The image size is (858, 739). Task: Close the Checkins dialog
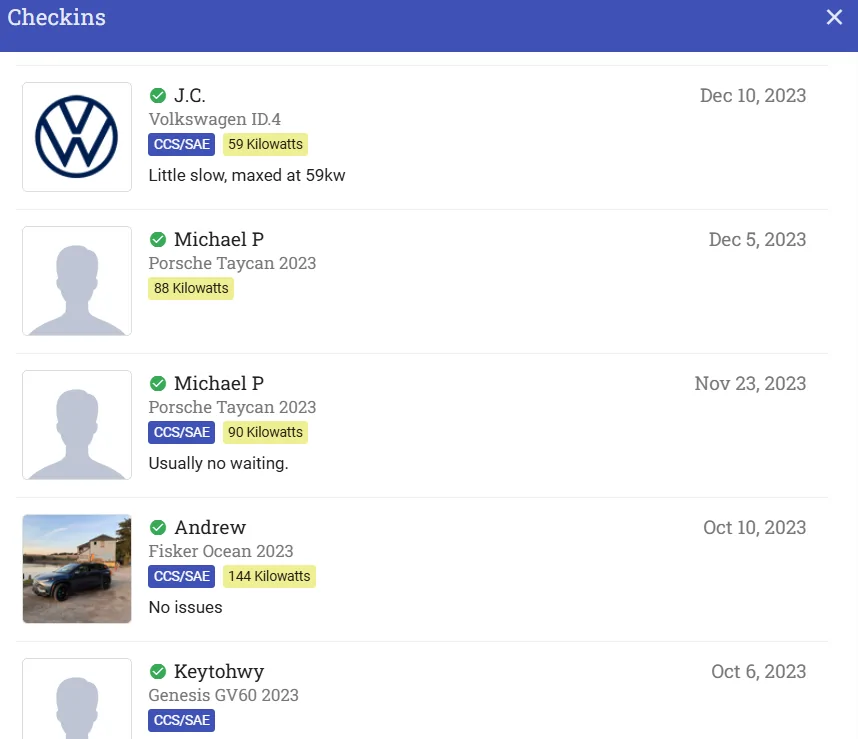pos(834,18)
